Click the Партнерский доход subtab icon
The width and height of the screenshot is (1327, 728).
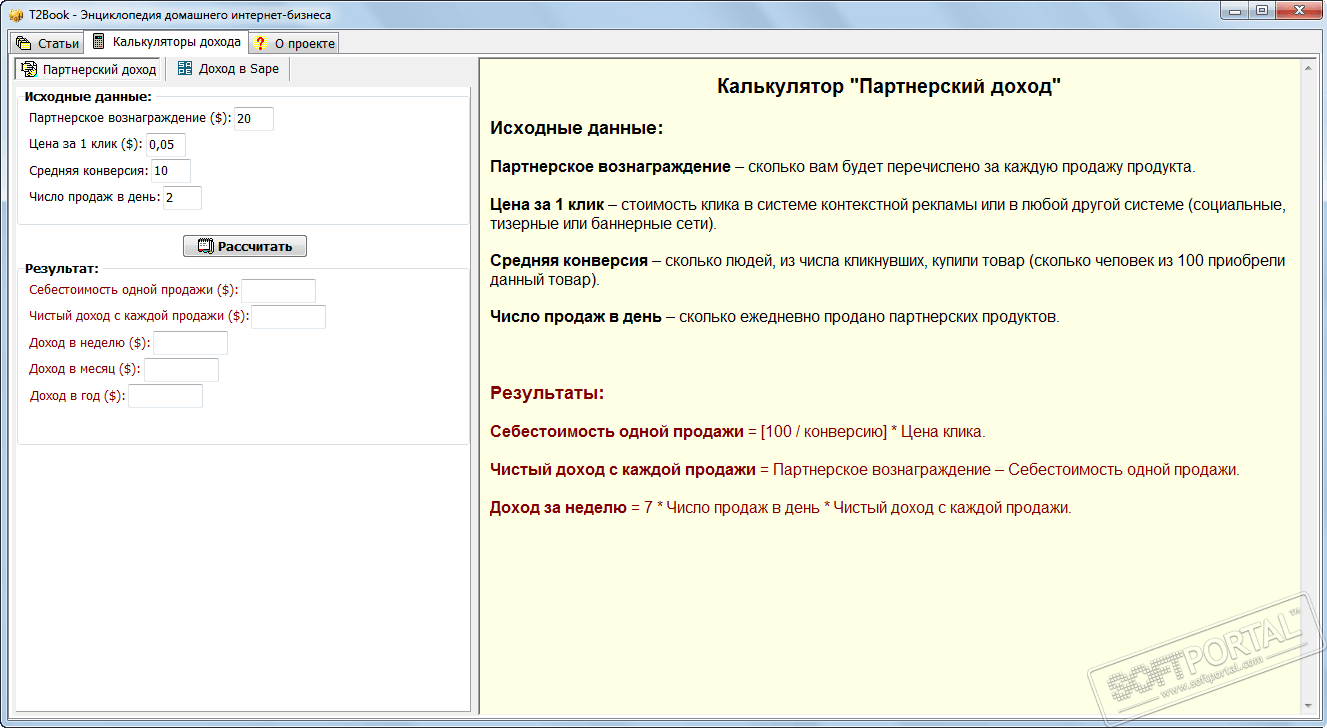(x=30, y=69)
